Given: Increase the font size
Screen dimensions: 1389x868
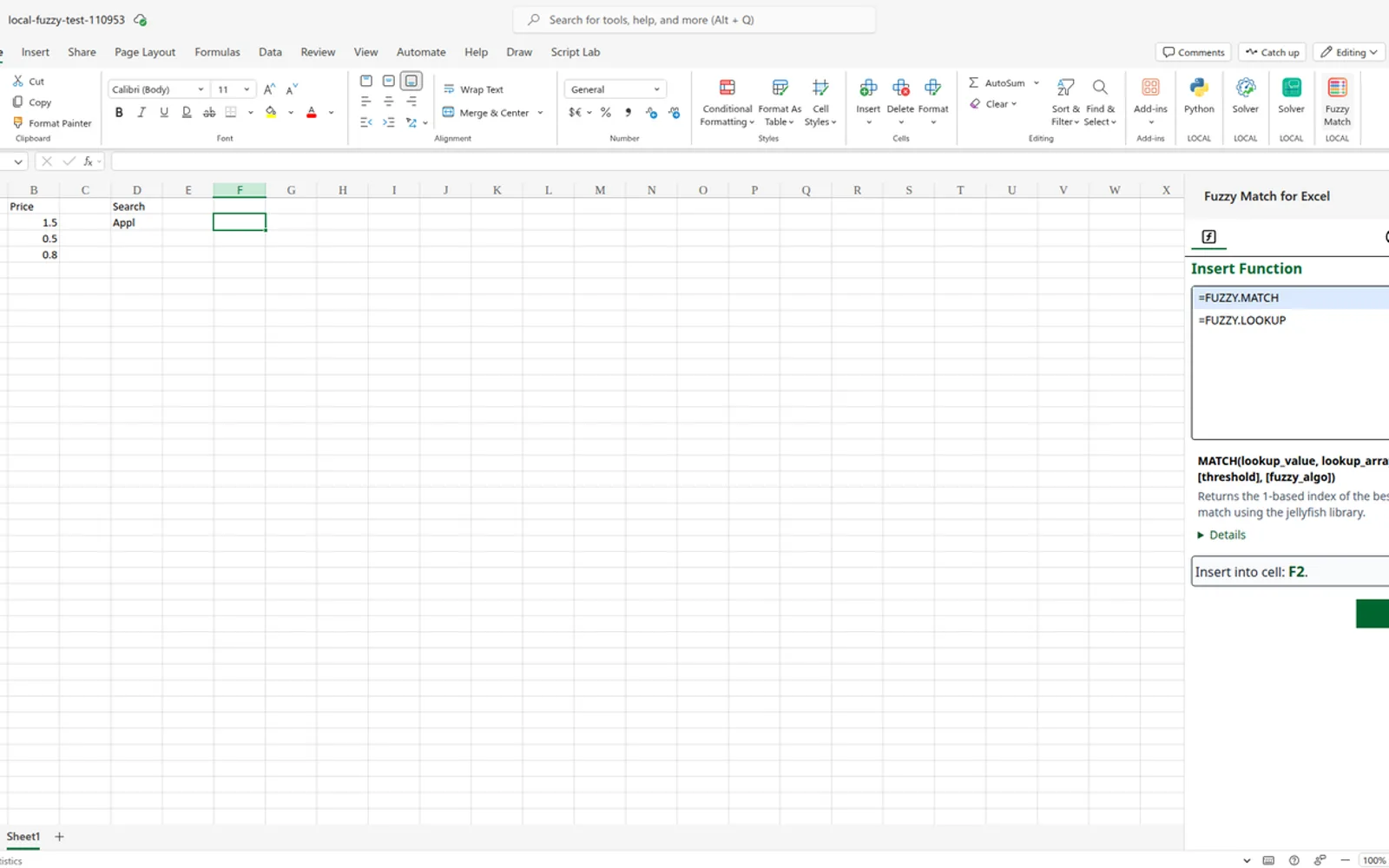Looking at the screenshot, I should [269, 89].
